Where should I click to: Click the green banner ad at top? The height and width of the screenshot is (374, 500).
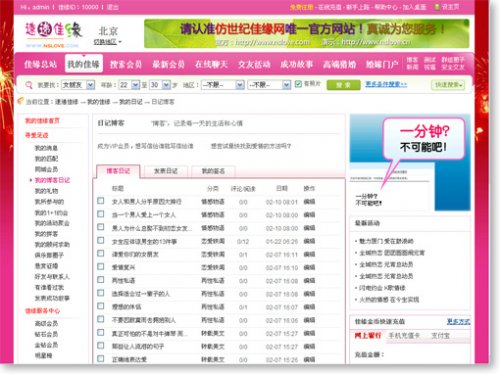coord(307,33)
